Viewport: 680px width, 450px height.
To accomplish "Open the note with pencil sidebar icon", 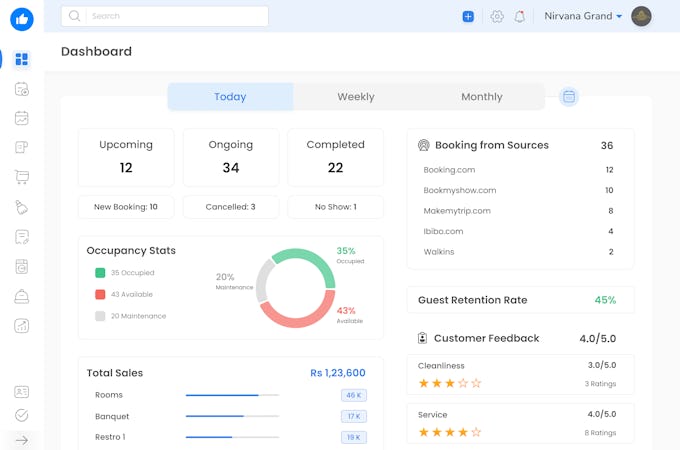I will point(22,237).
